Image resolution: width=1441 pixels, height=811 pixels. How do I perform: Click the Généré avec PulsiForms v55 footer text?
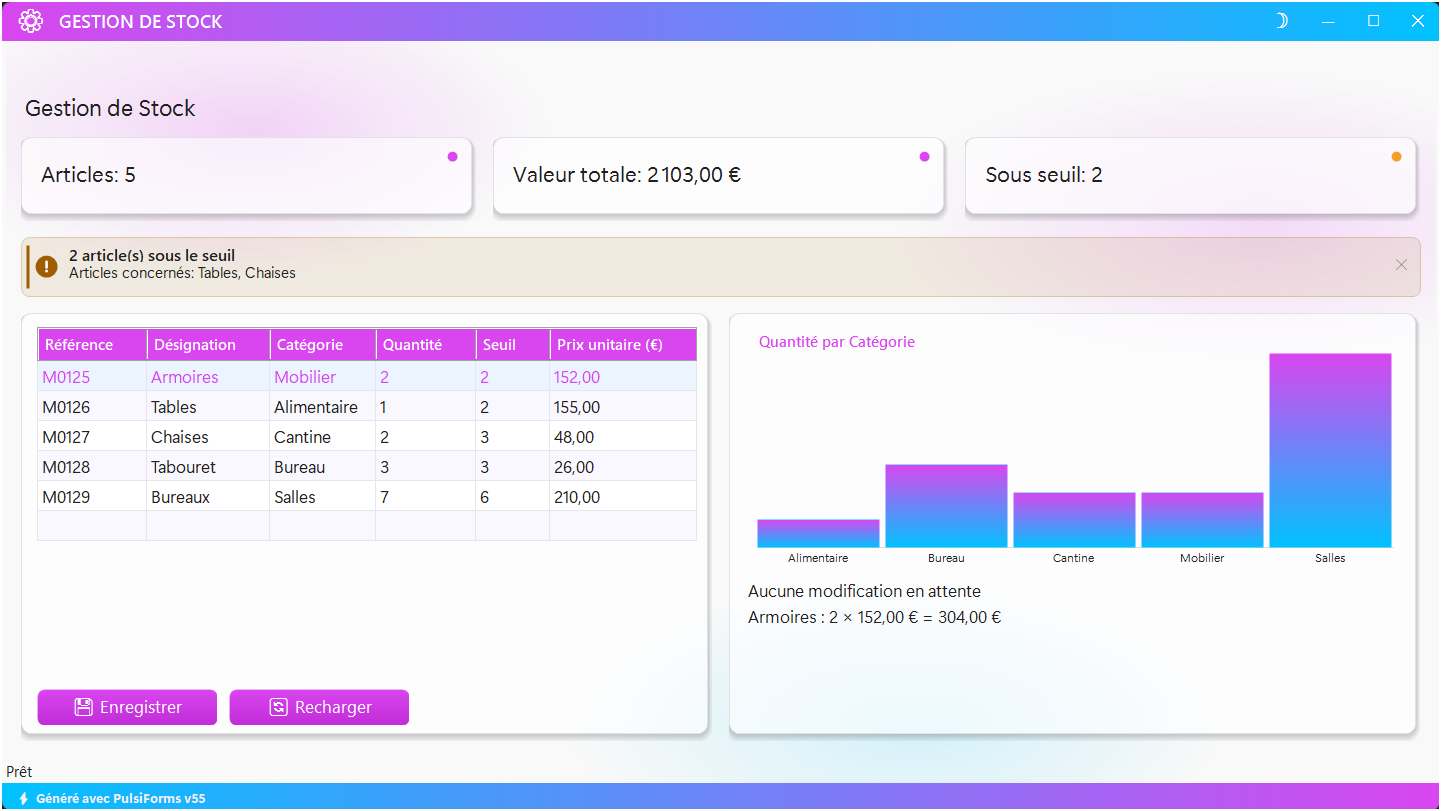(121, 799)
